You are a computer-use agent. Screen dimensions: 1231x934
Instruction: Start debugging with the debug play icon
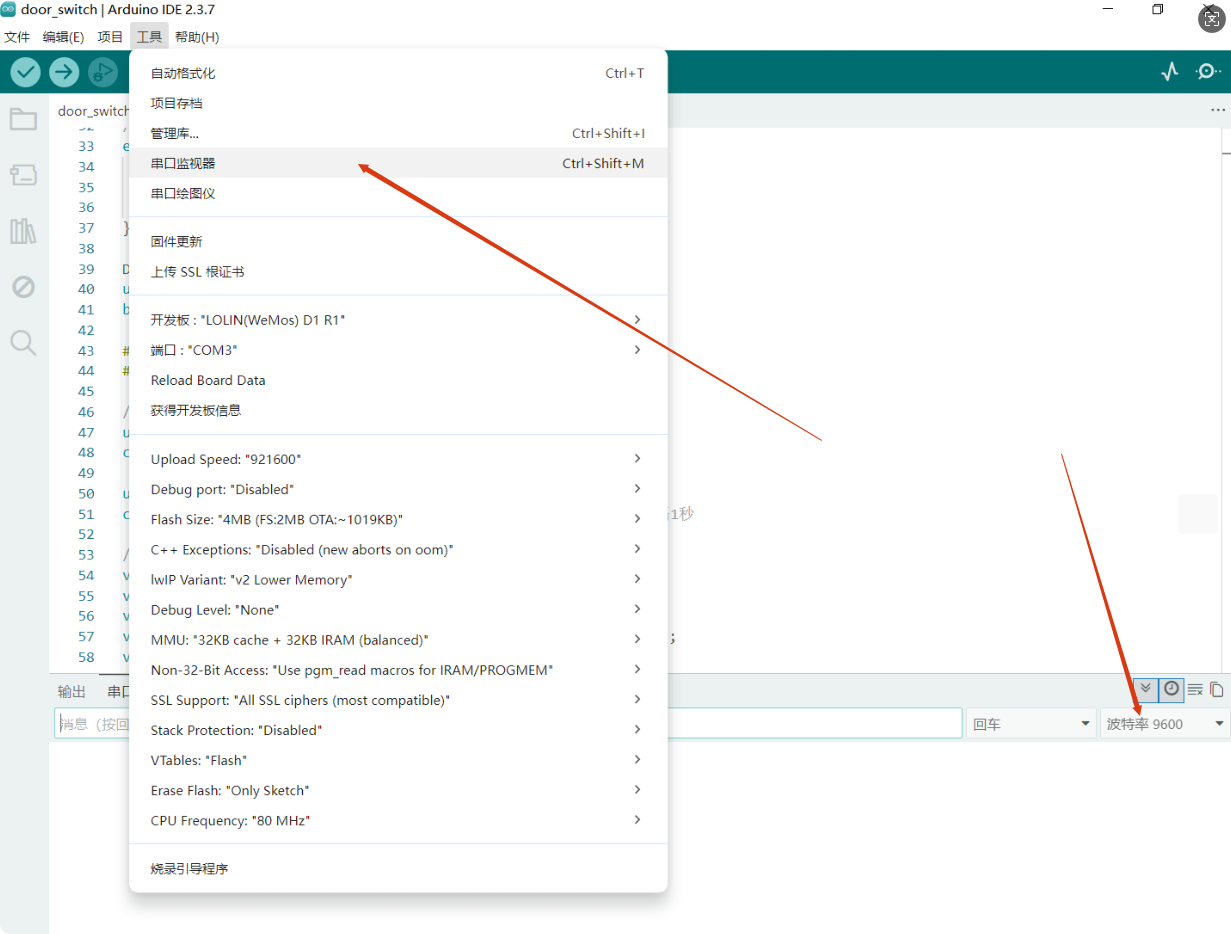102,71
